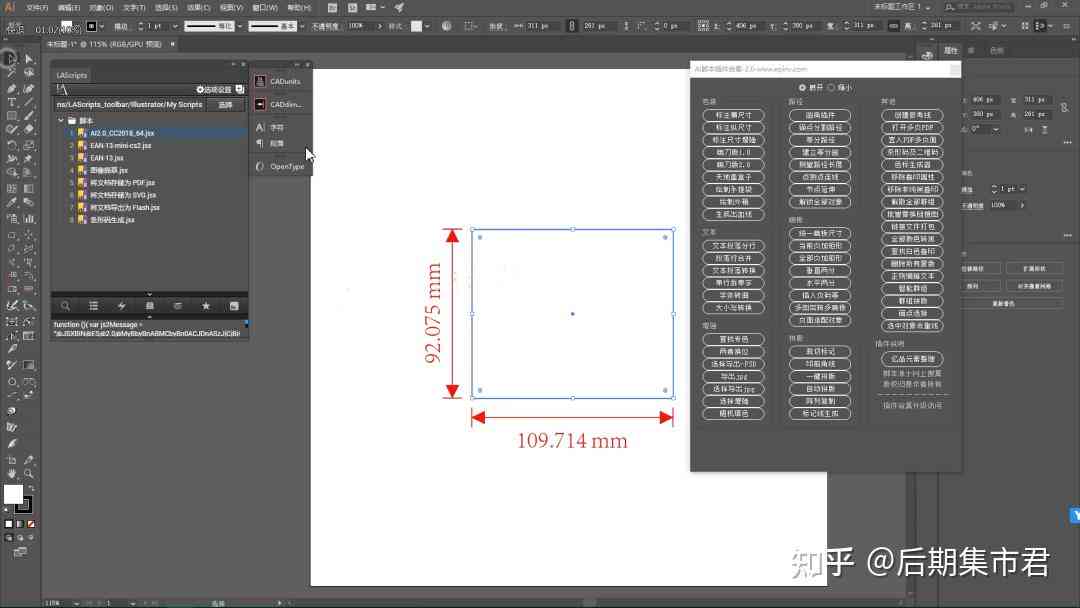Image resolution: width=1080 pixels, height=608 pixels.
Task: Select the Rotate tool
Action: (12, 145)
